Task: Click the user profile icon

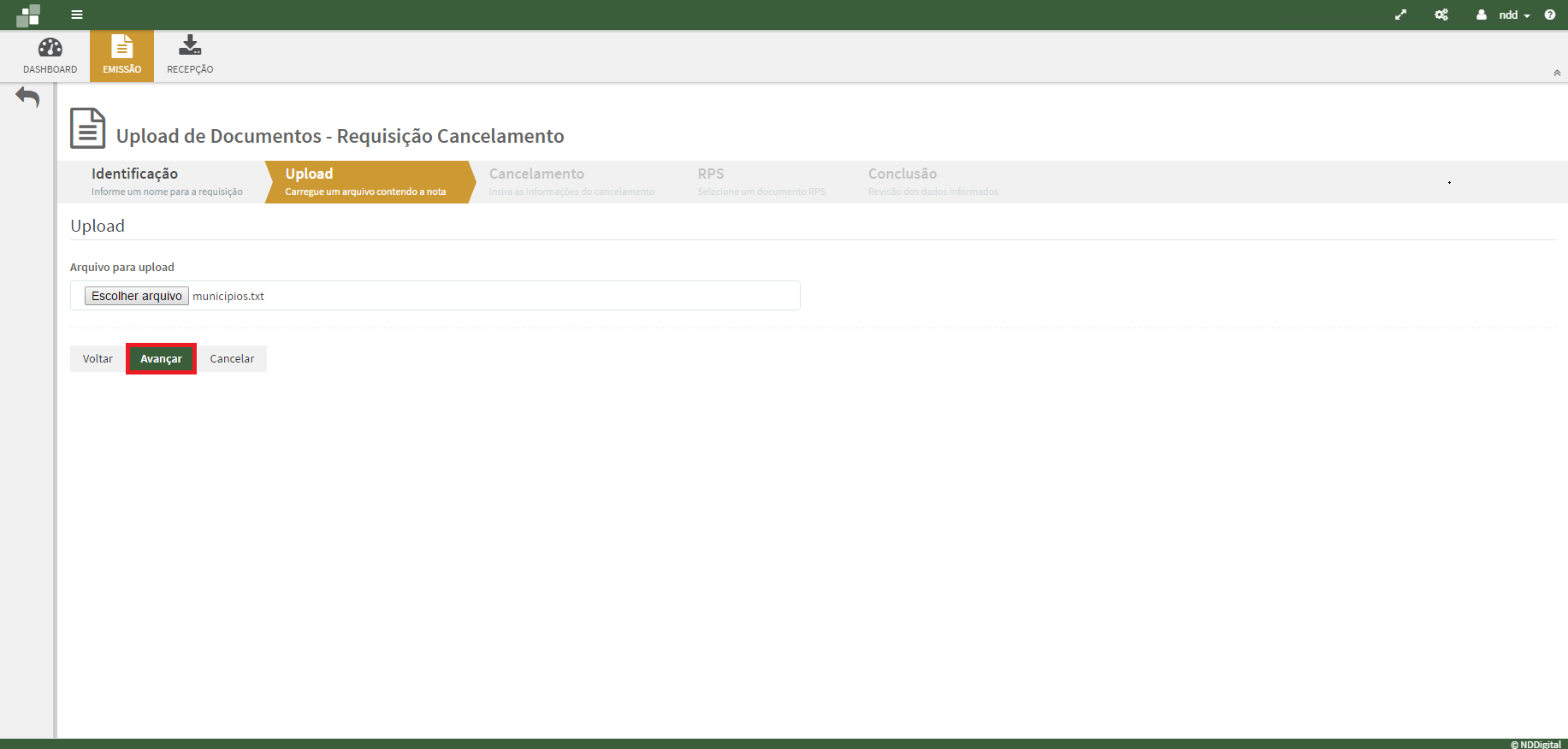Action: [1482, 15]
